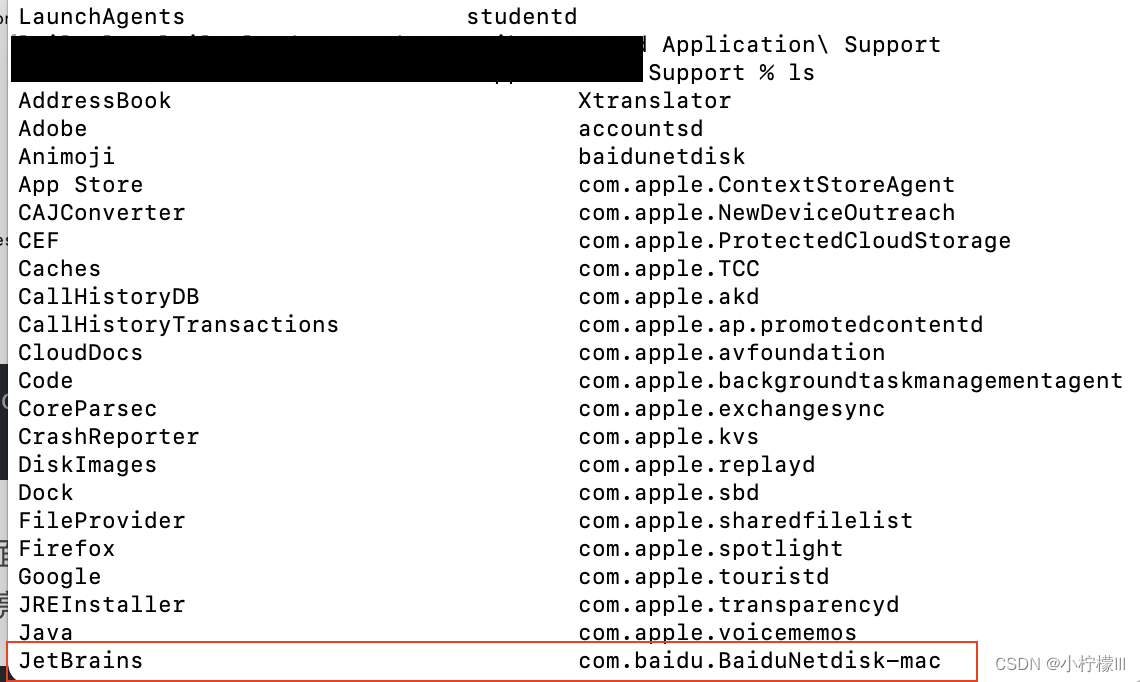Click the Firefox folder entry
Viewport: 1140px width, 682px height.
(x=66, y=549)
